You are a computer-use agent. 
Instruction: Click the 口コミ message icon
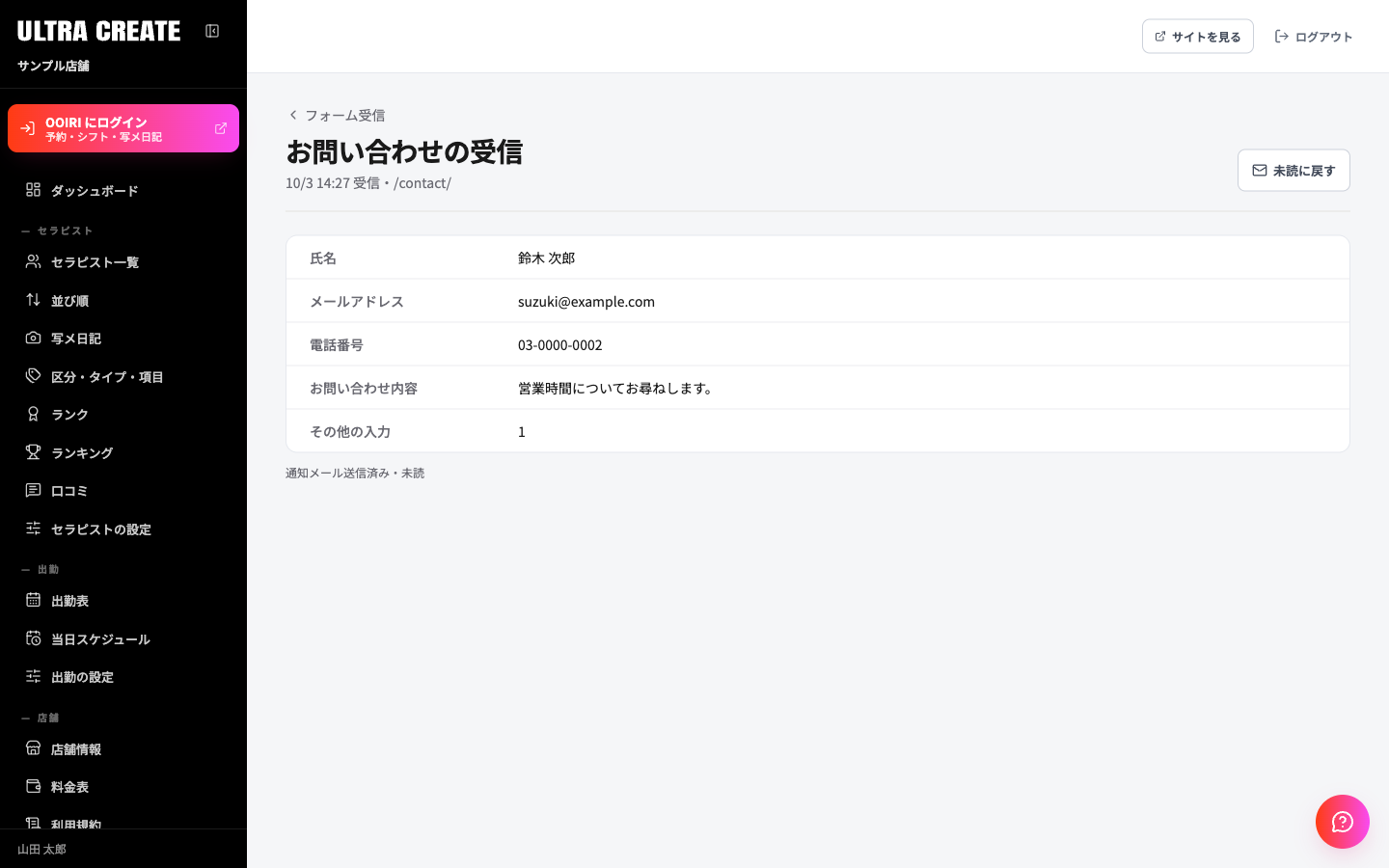click(x=33, y=490)
